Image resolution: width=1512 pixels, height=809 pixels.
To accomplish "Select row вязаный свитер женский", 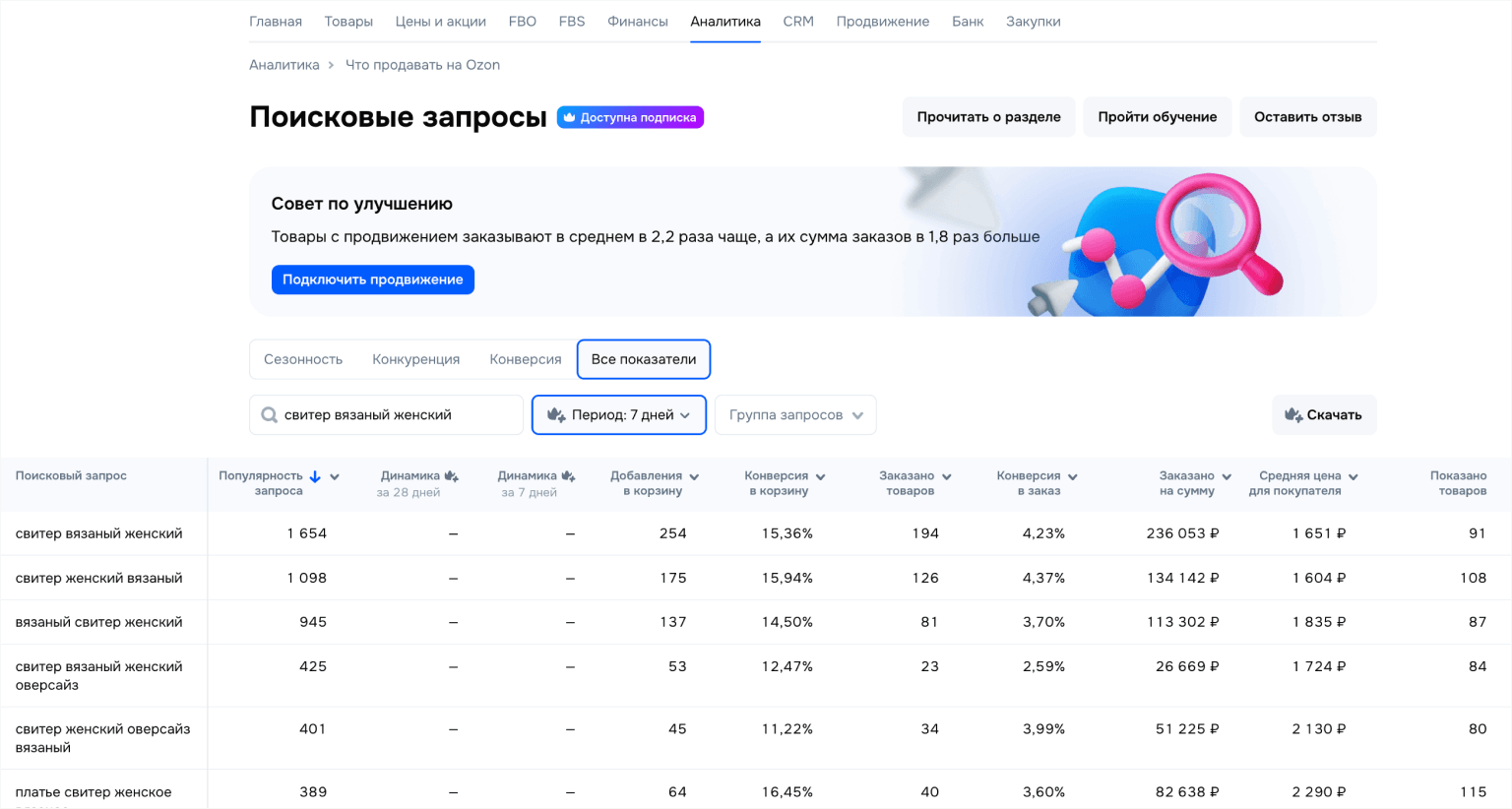I will pyautogui.click(x=756, y=622).
